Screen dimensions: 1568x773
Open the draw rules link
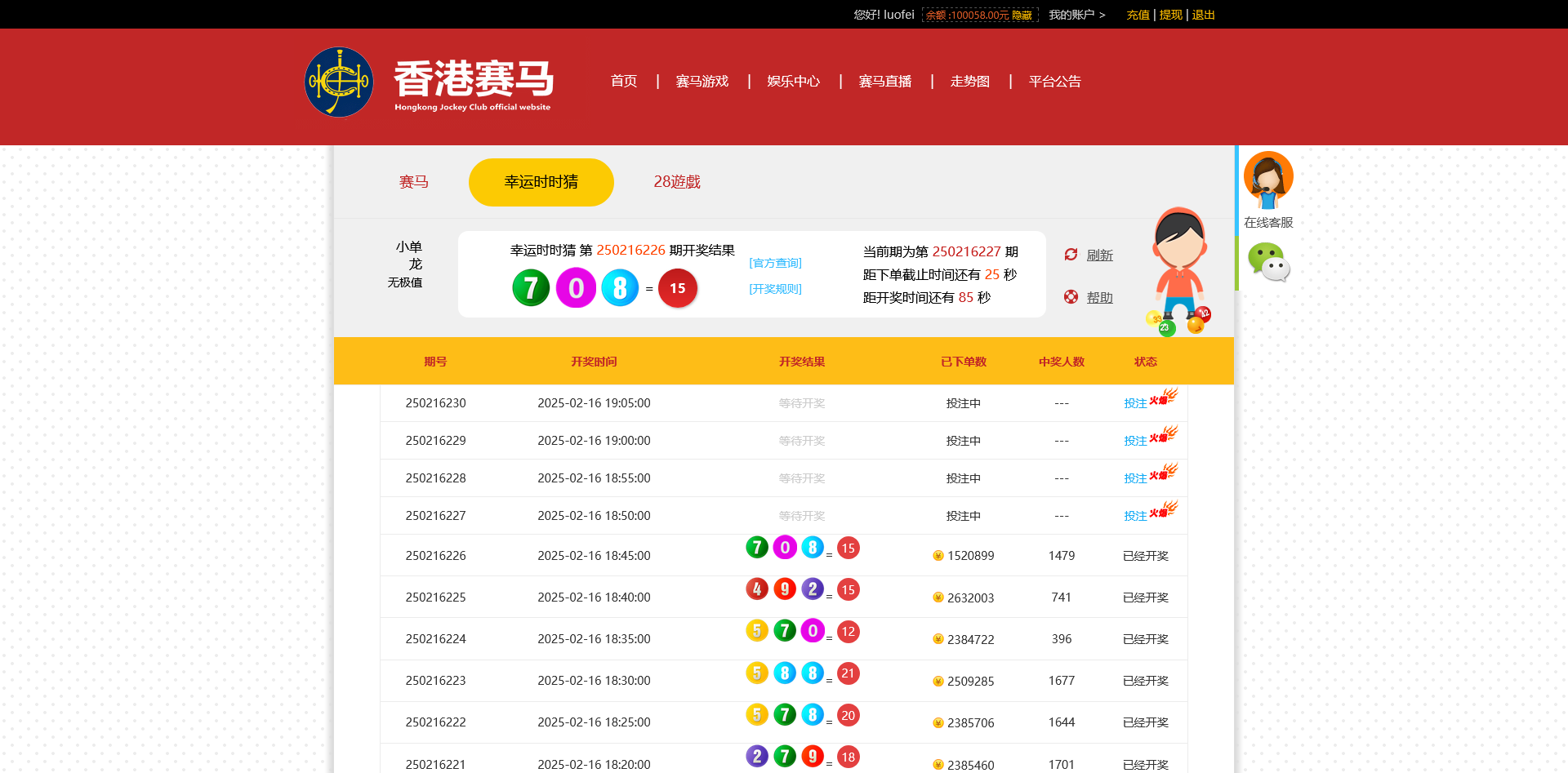coord(775,289)
